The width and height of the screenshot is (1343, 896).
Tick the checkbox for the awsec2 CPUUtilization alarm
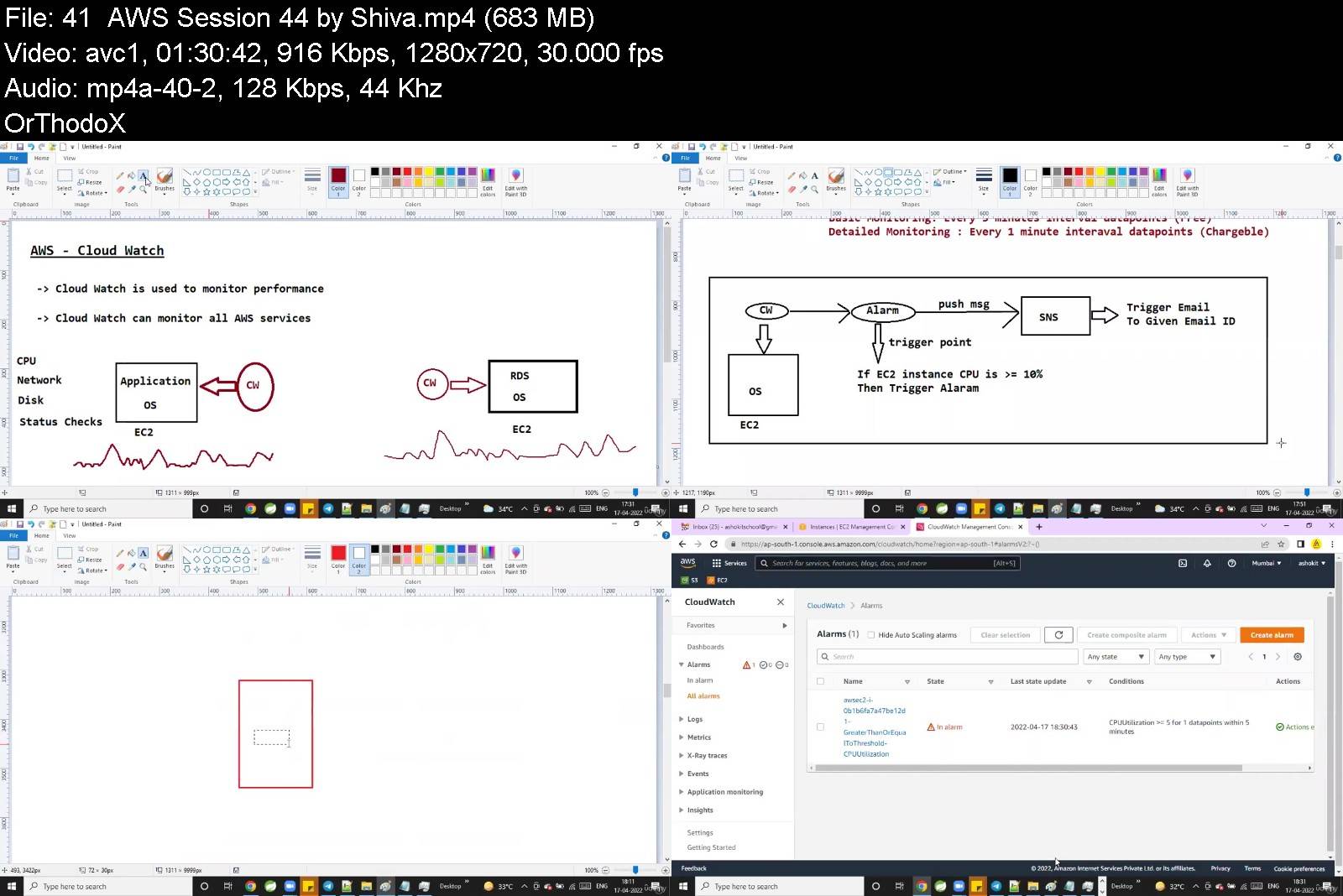click(821, 727)
